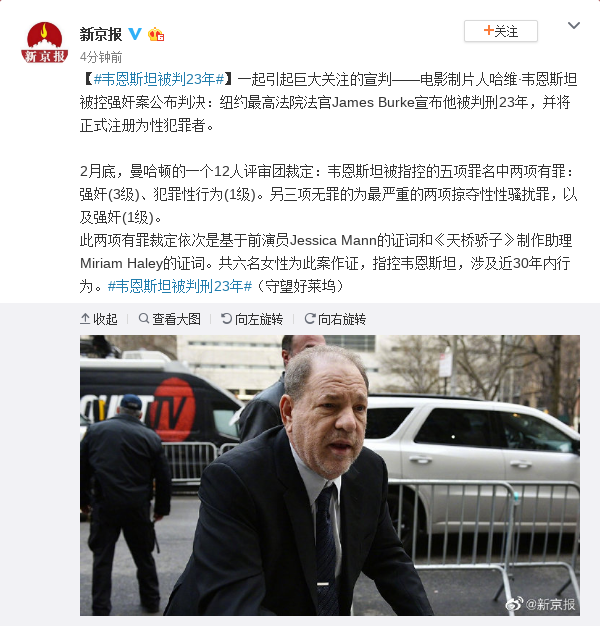
Task: Click the photo of man in suit
Action: pyautogui.click(x=330, y=475)
